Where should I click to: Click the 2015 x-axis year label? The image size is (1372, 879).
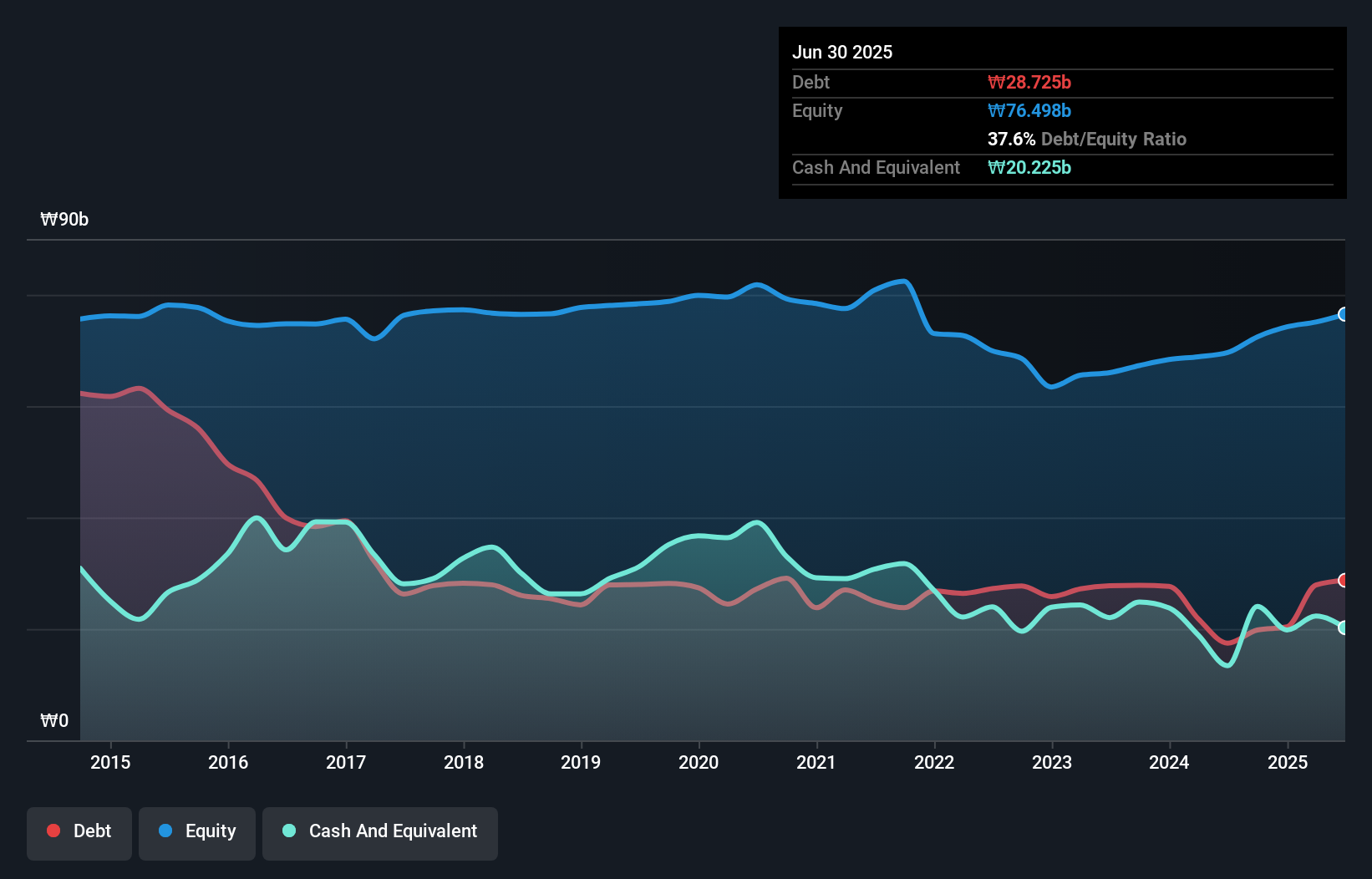click(x=110, y=762)
